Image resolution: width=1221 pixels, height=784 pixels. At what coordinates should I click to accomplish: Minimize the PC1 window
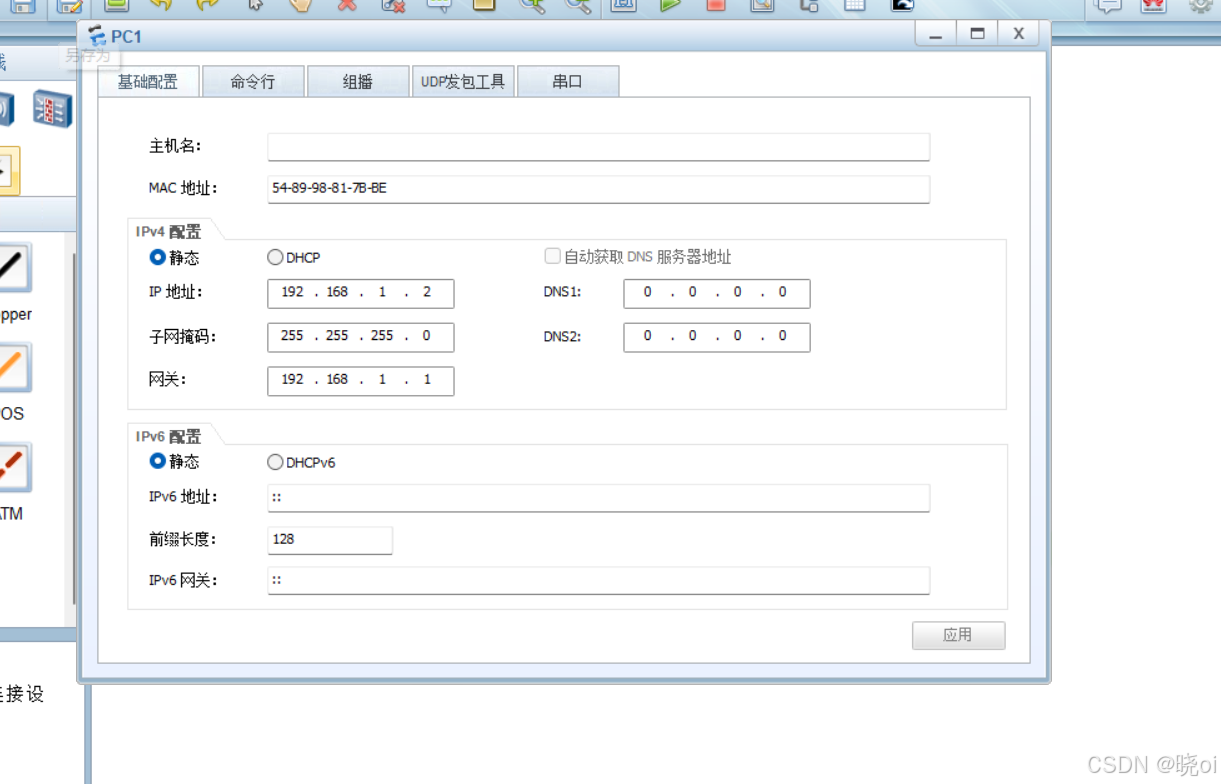pos(936,34)
